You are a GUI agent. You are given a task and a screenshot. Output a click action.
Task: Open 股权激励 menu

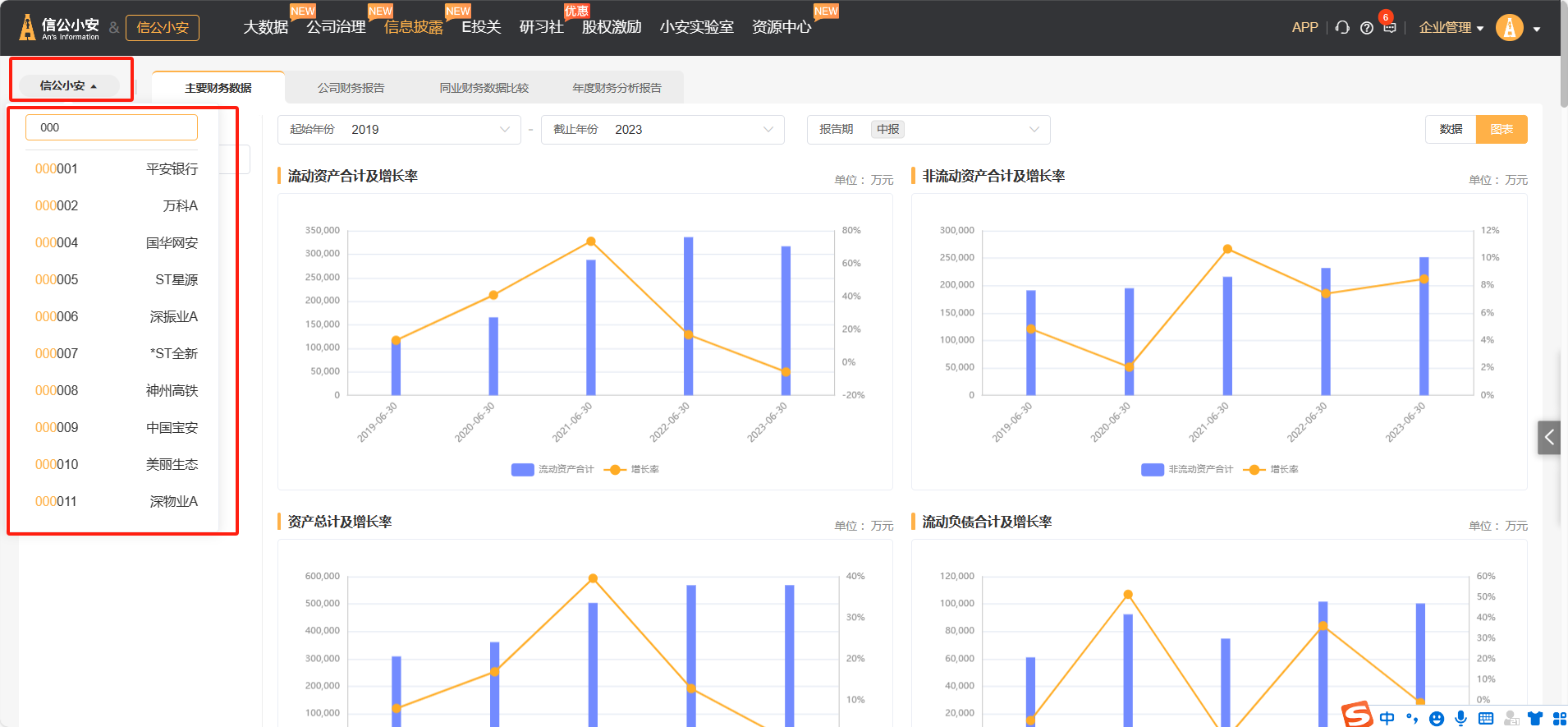tap(612, 27)
